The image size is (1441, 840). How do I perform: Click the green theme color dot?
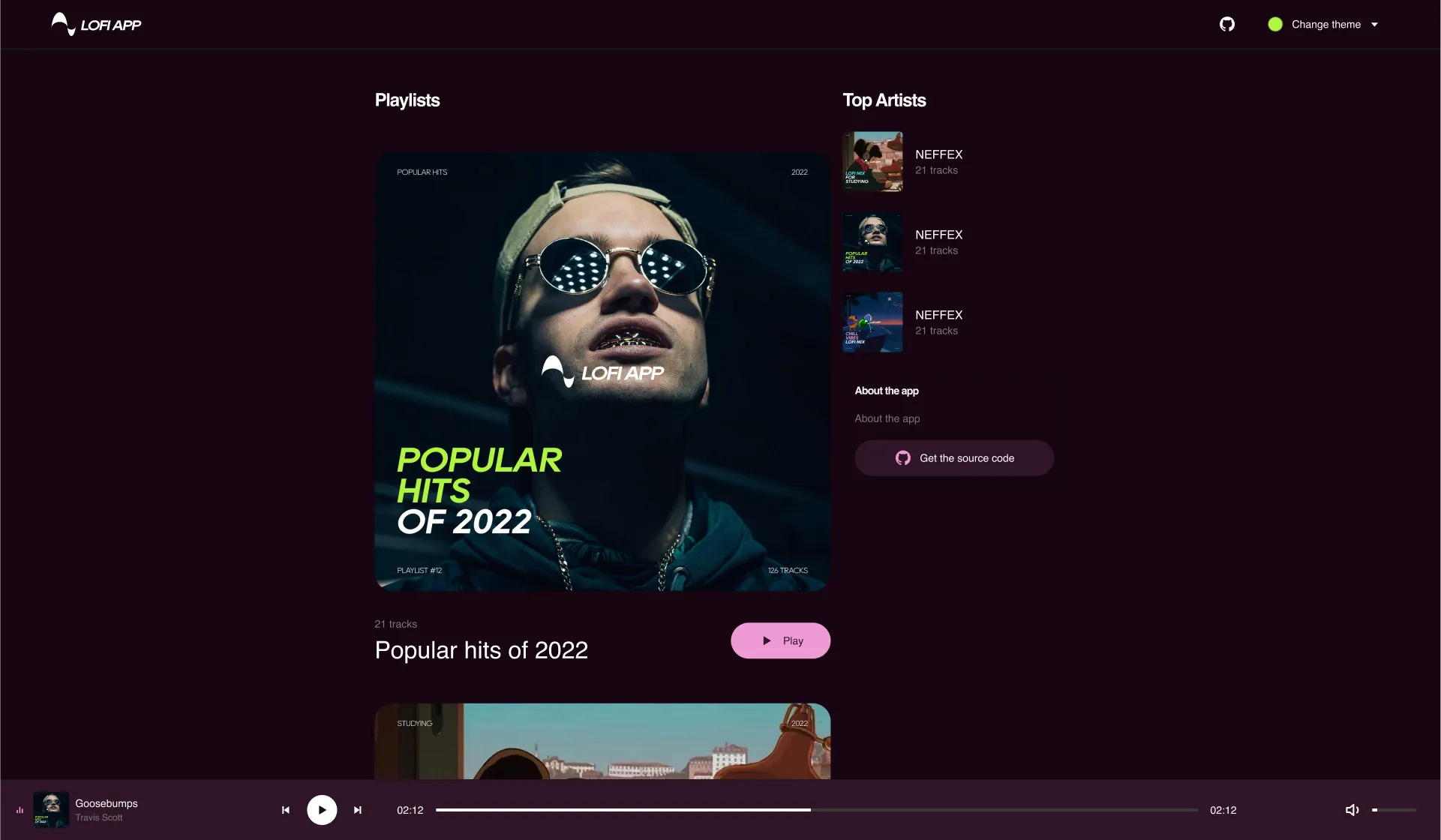click(1275, 24)
